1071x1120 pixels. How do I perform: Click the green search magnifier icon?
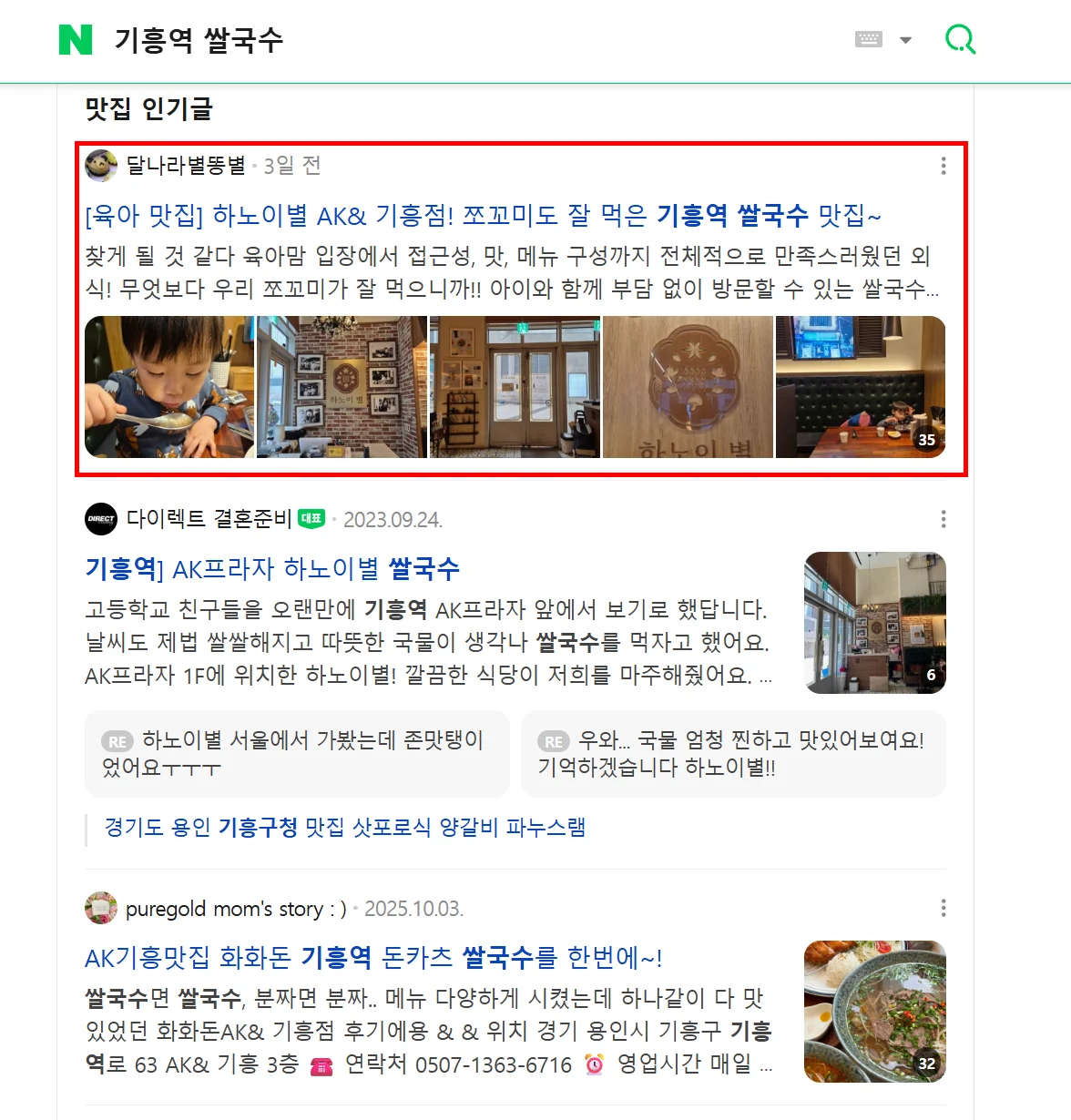[960, 39]
